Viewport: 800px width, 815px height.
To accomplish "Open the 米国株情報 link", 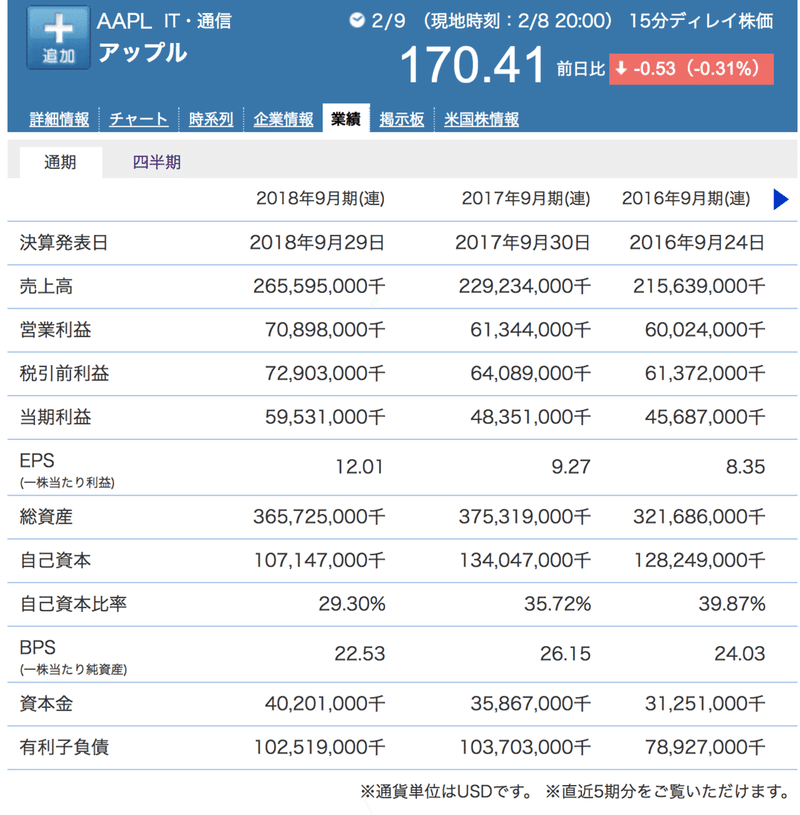I will pyautogui.click(x=481, y=119).
